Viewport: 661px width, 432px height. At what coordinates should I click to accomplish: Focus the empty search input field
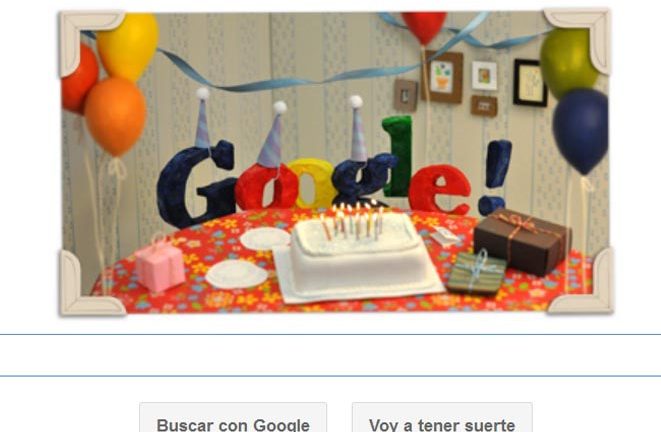[x=330, y=355]
